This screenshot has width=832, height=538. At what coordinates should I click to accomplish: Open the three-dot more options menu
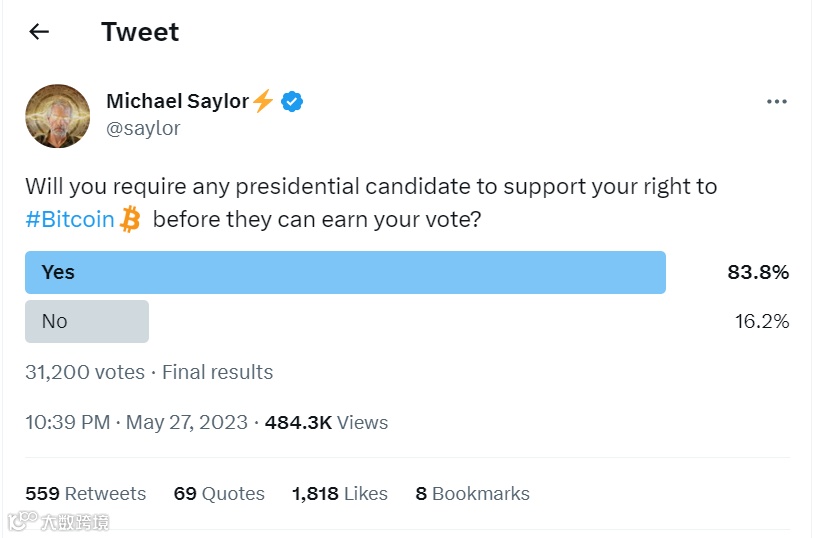click(x=777, y=102)
